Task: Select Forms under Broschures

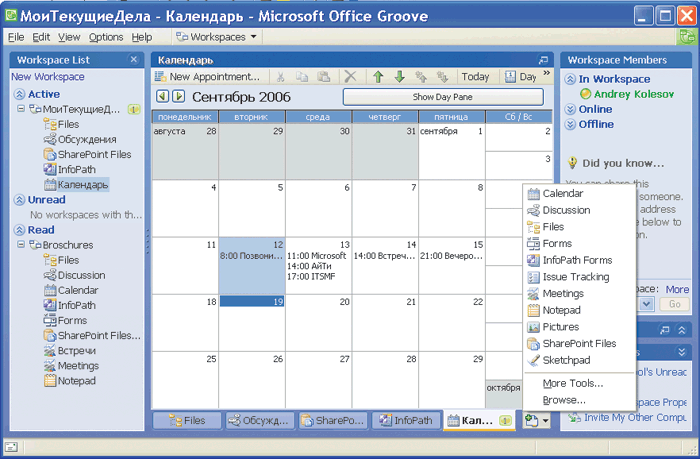Action: click(65, 321)
